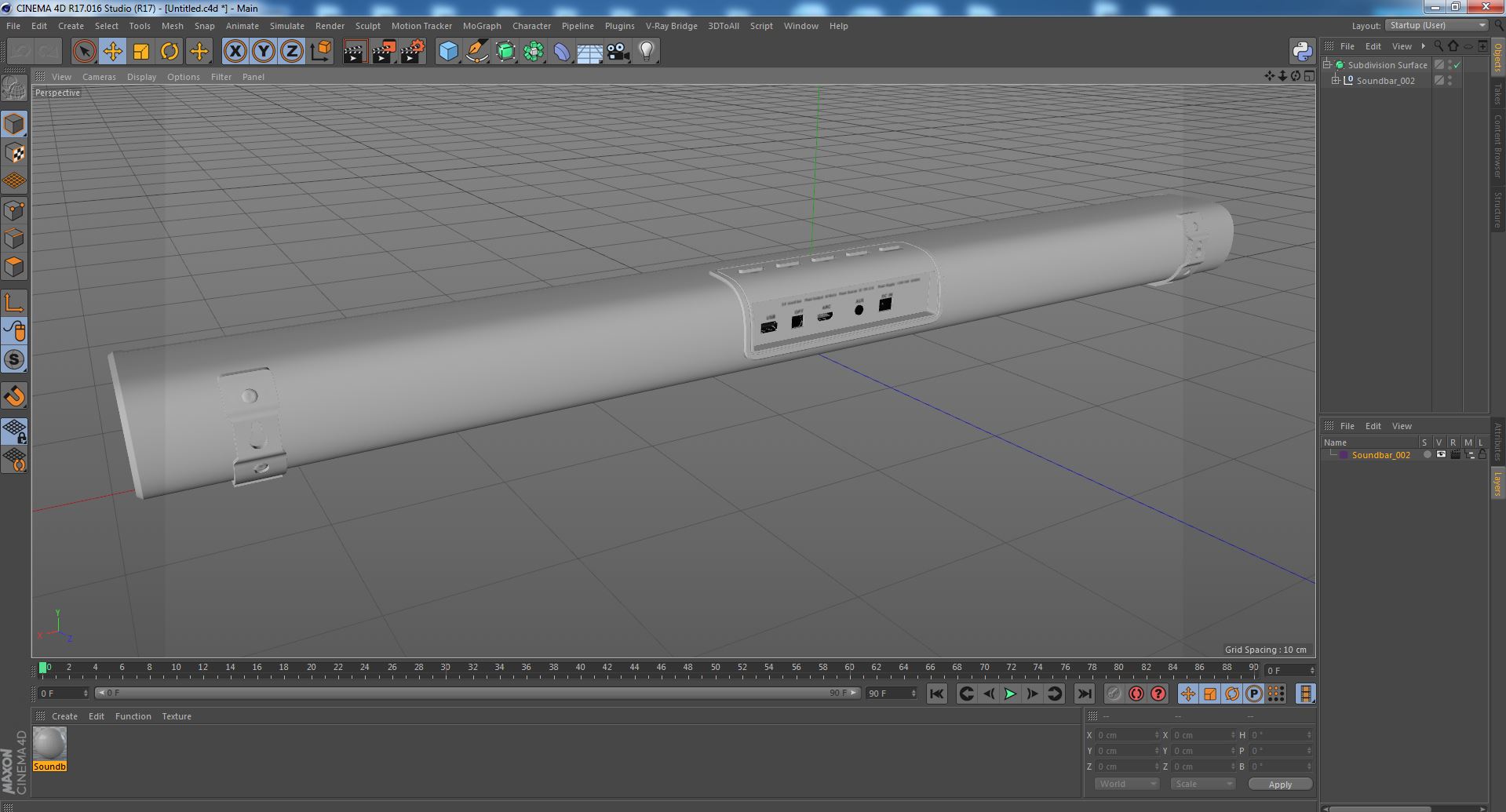This screenshot has height=812, width=1506.
Task: Open the array modeling objects icon
Action: (534, 52)
